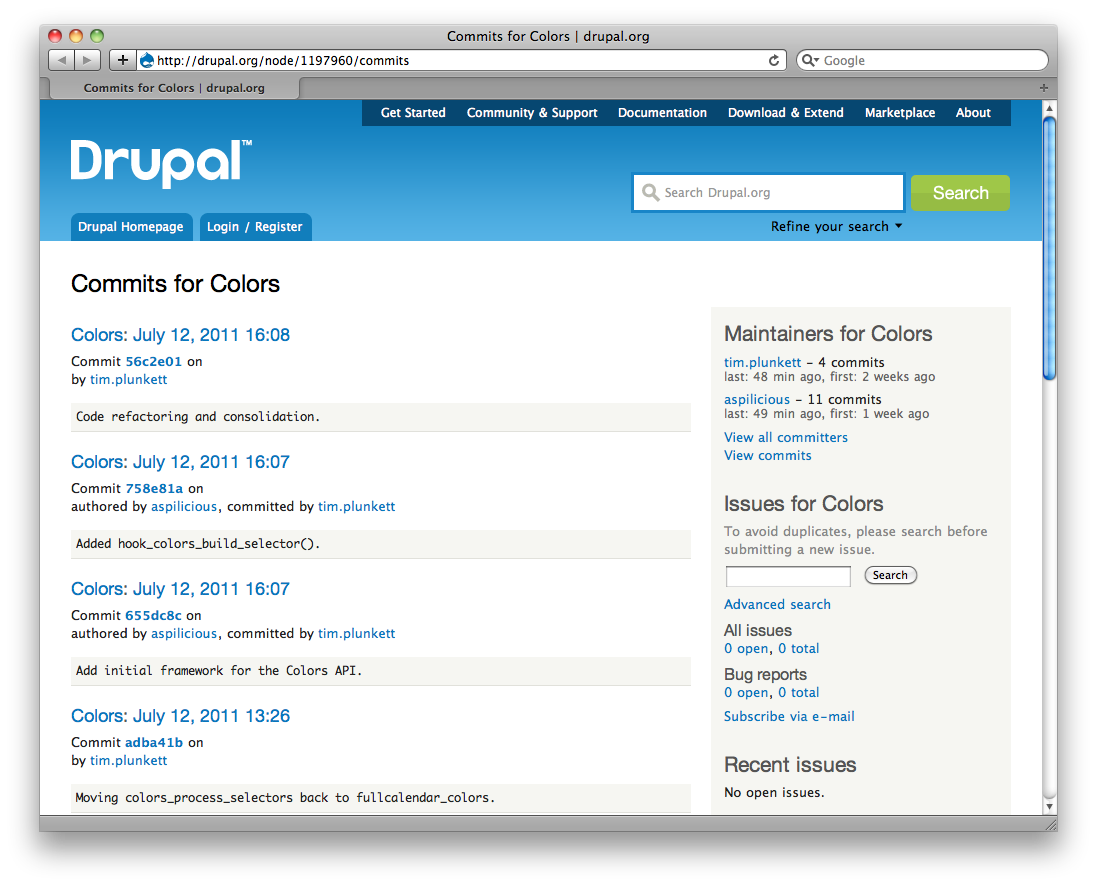Open commit hash 56c2e01
The height and width of the screenshot is (886, 1097).
pos(153,361)
